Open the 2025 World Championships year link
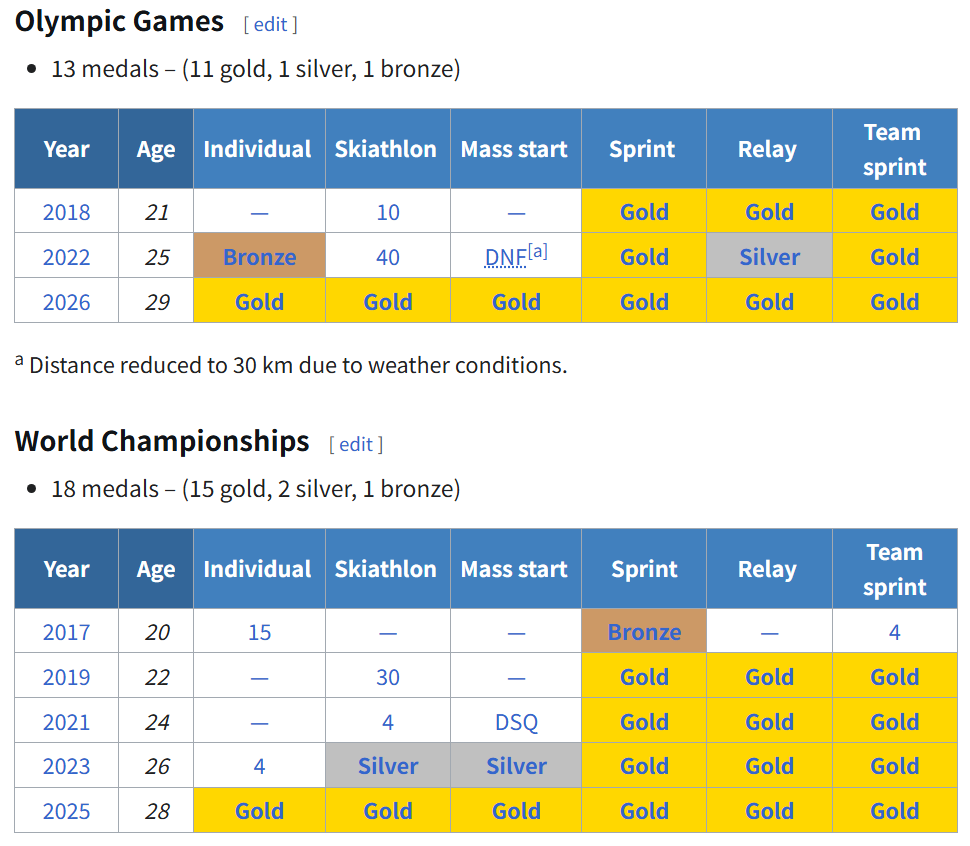The image size is (970, 846). tap(66, 811)
